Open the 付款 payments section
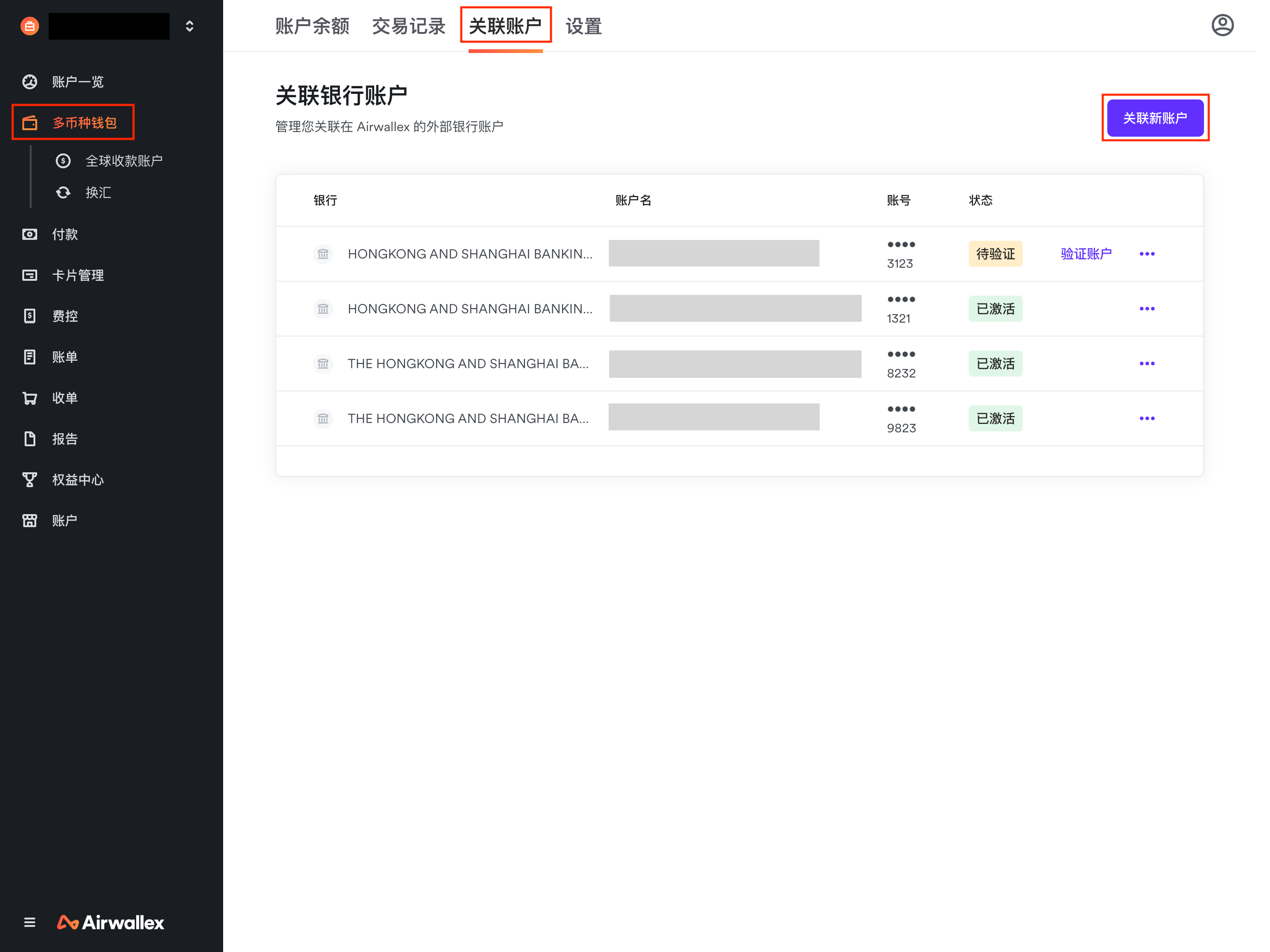 click(64, 234)
